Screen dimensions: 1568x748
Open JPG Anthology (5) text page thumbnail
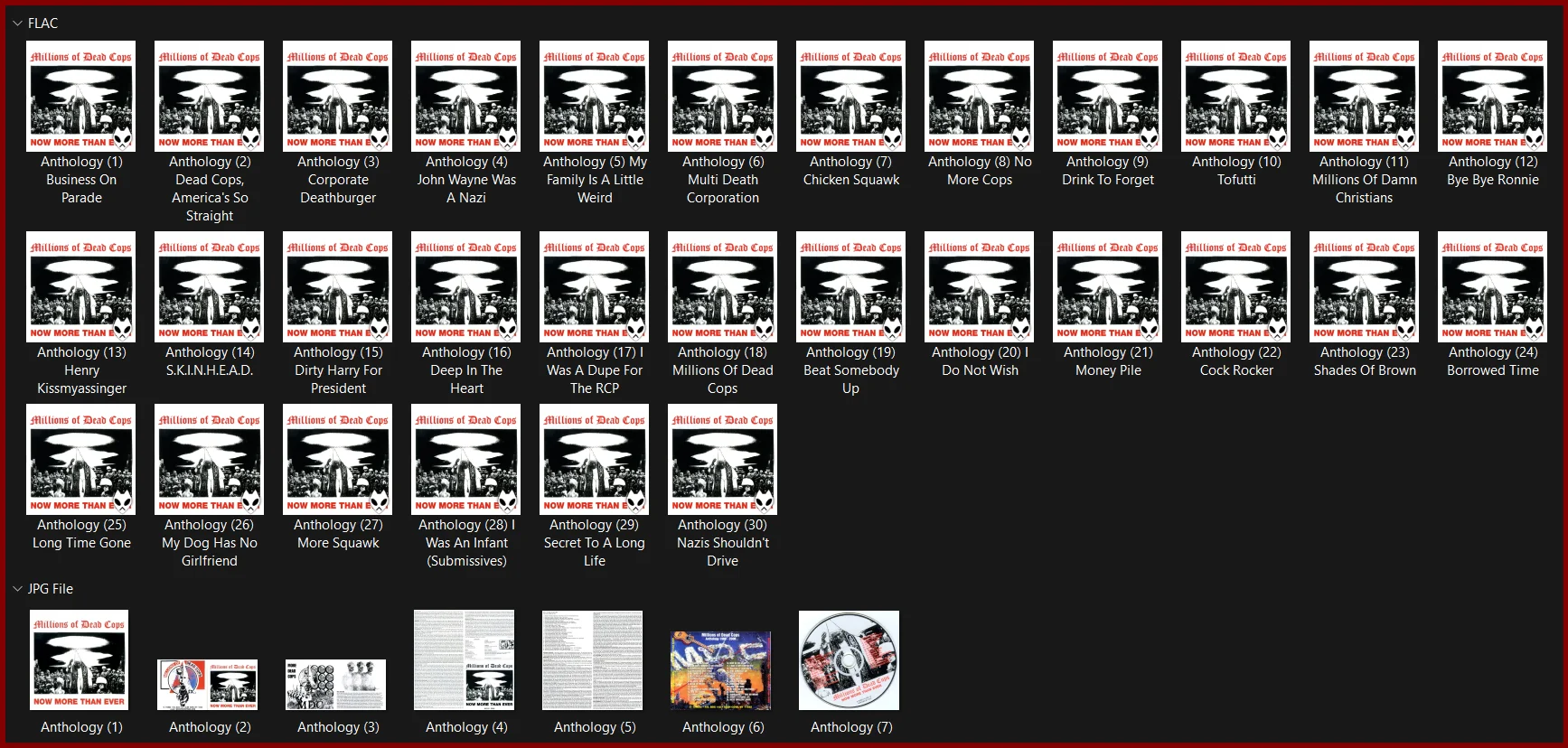click(x=593, y=660)
